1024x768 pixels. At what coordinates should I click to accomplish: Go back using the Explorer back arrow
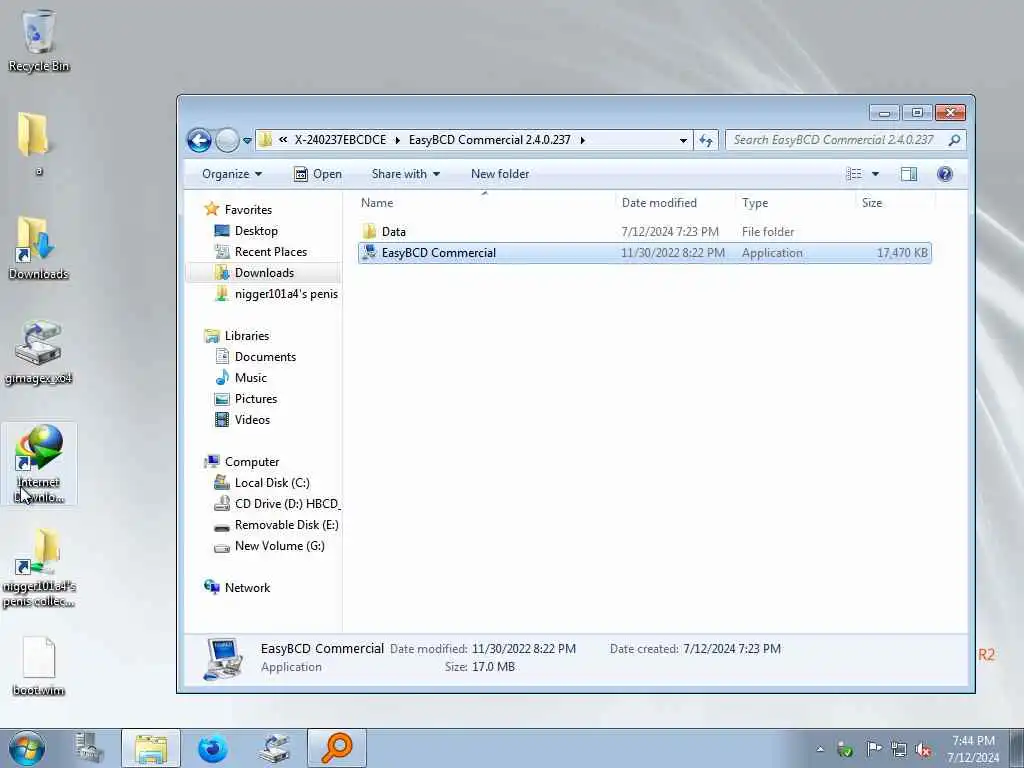coord(199,140)
